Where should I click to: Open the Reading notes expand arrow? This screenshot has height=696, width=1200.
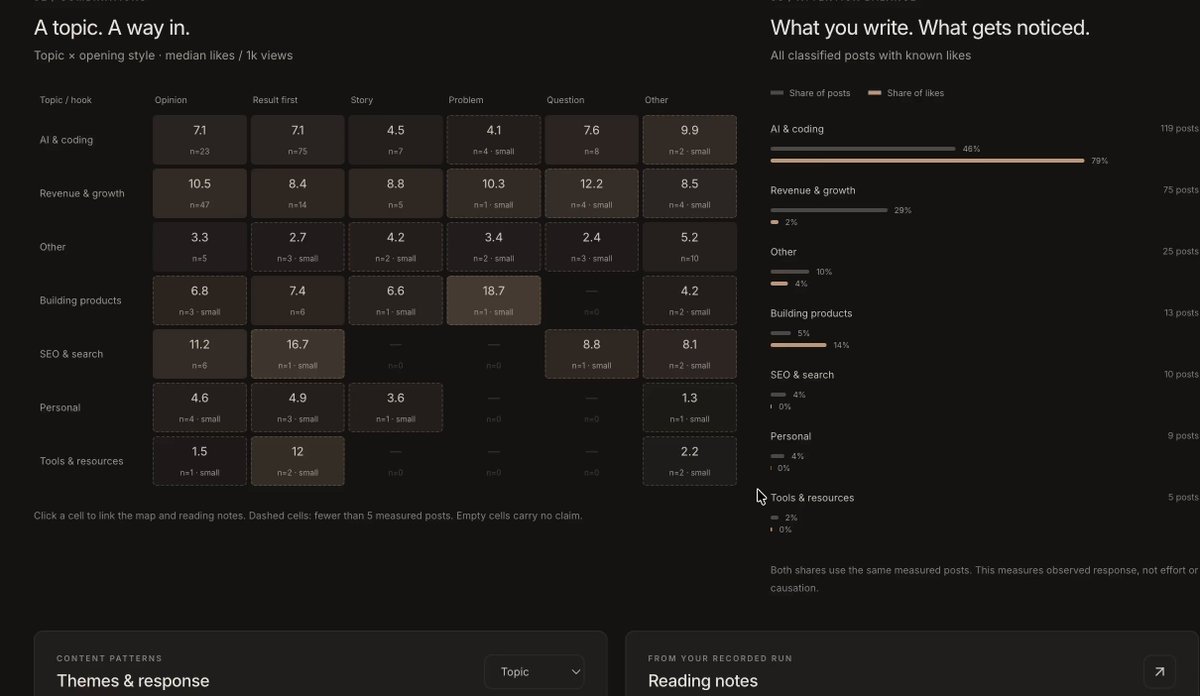(1159, 672)
